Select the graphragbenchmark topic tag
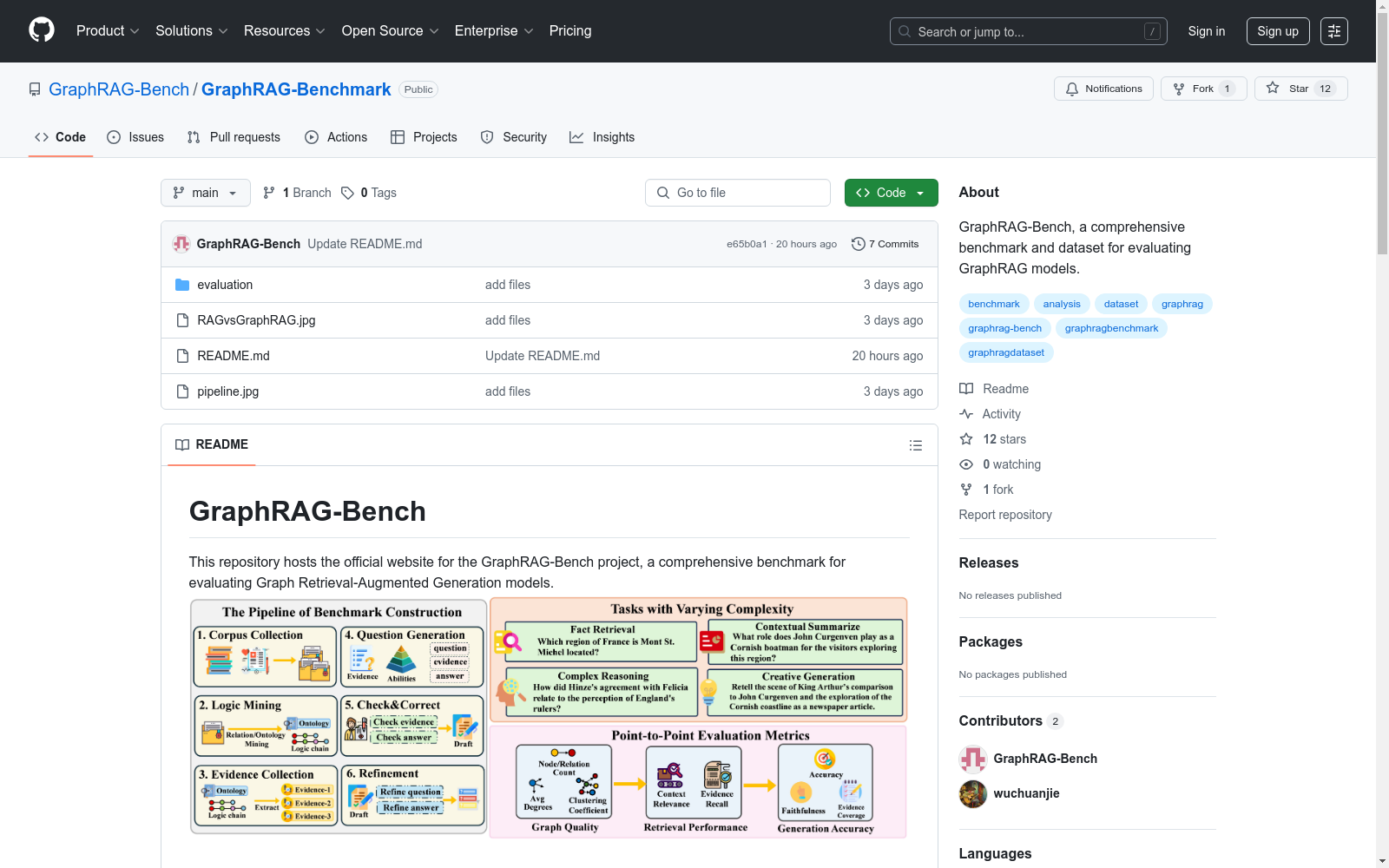Viewport: 1389px width, 868px height. [x=1111, y=328]
